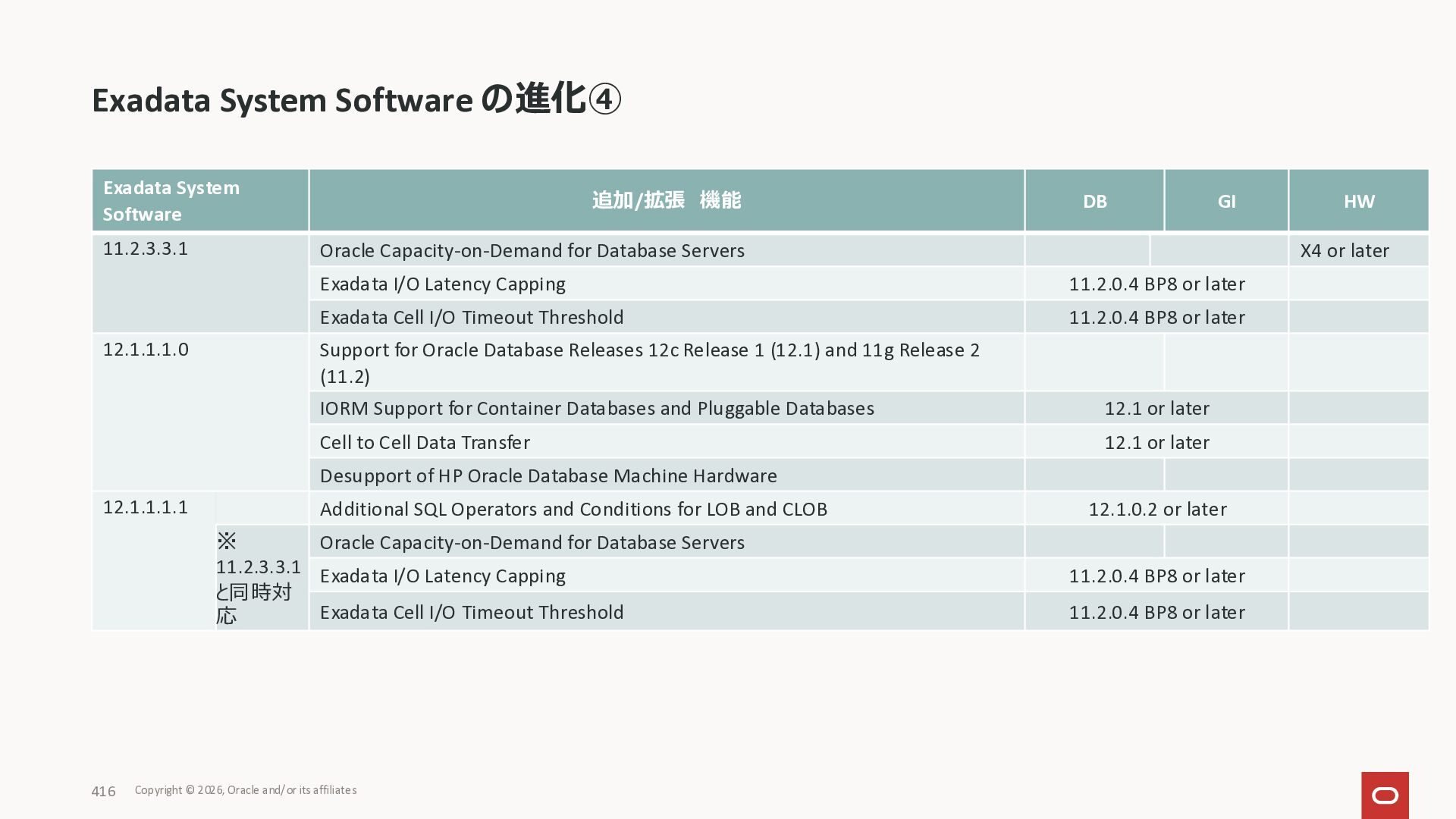This screenshot has width=1456, height=819.
Task: Click the Oracle copyright footer text
Action: pos(246,790)
